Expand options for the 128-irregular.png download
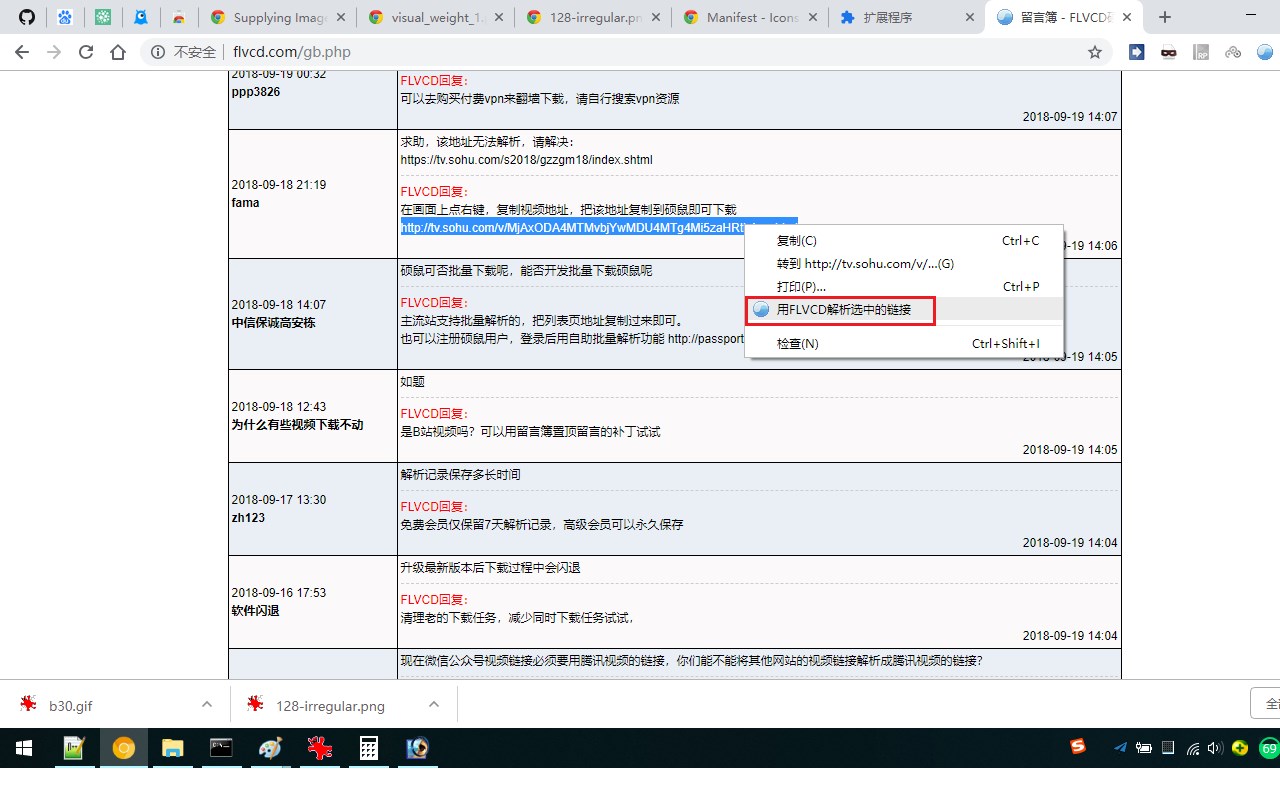The width and height of the screenshot is (1280, 800). click(434, 704)
